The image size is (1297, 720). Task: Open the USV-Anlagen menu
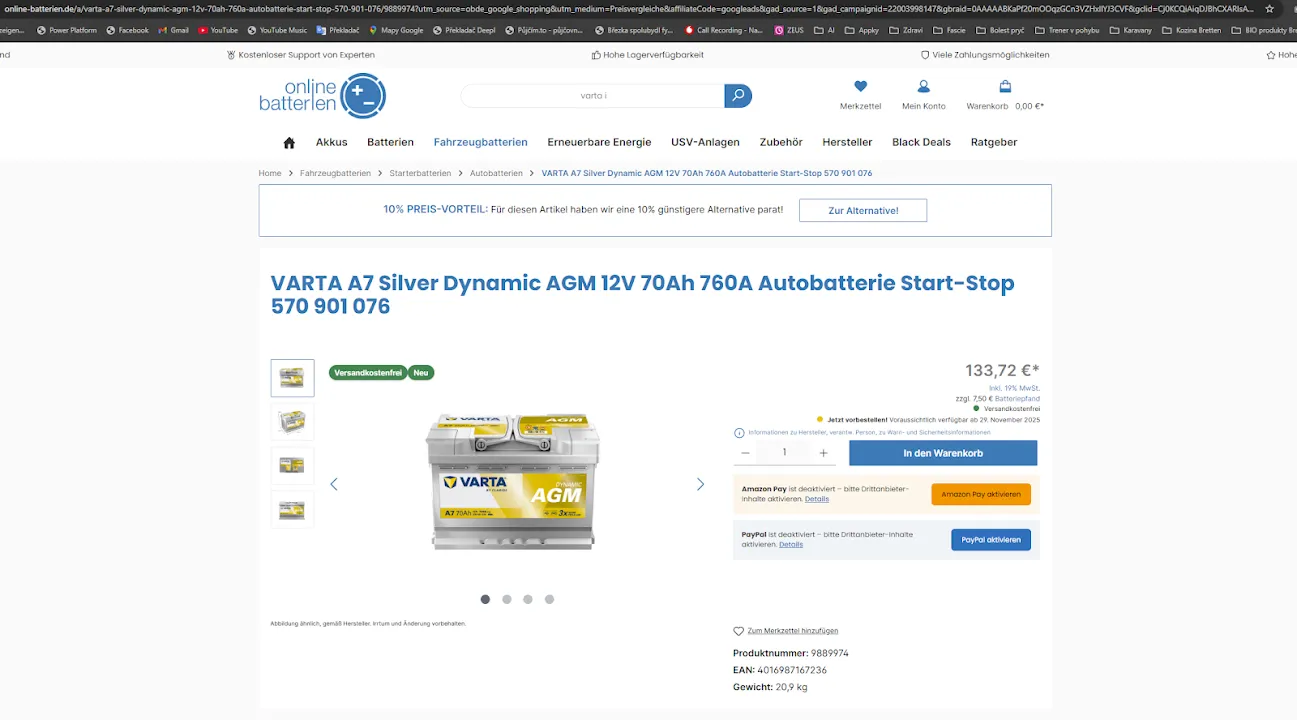click(x=705, y=142)
